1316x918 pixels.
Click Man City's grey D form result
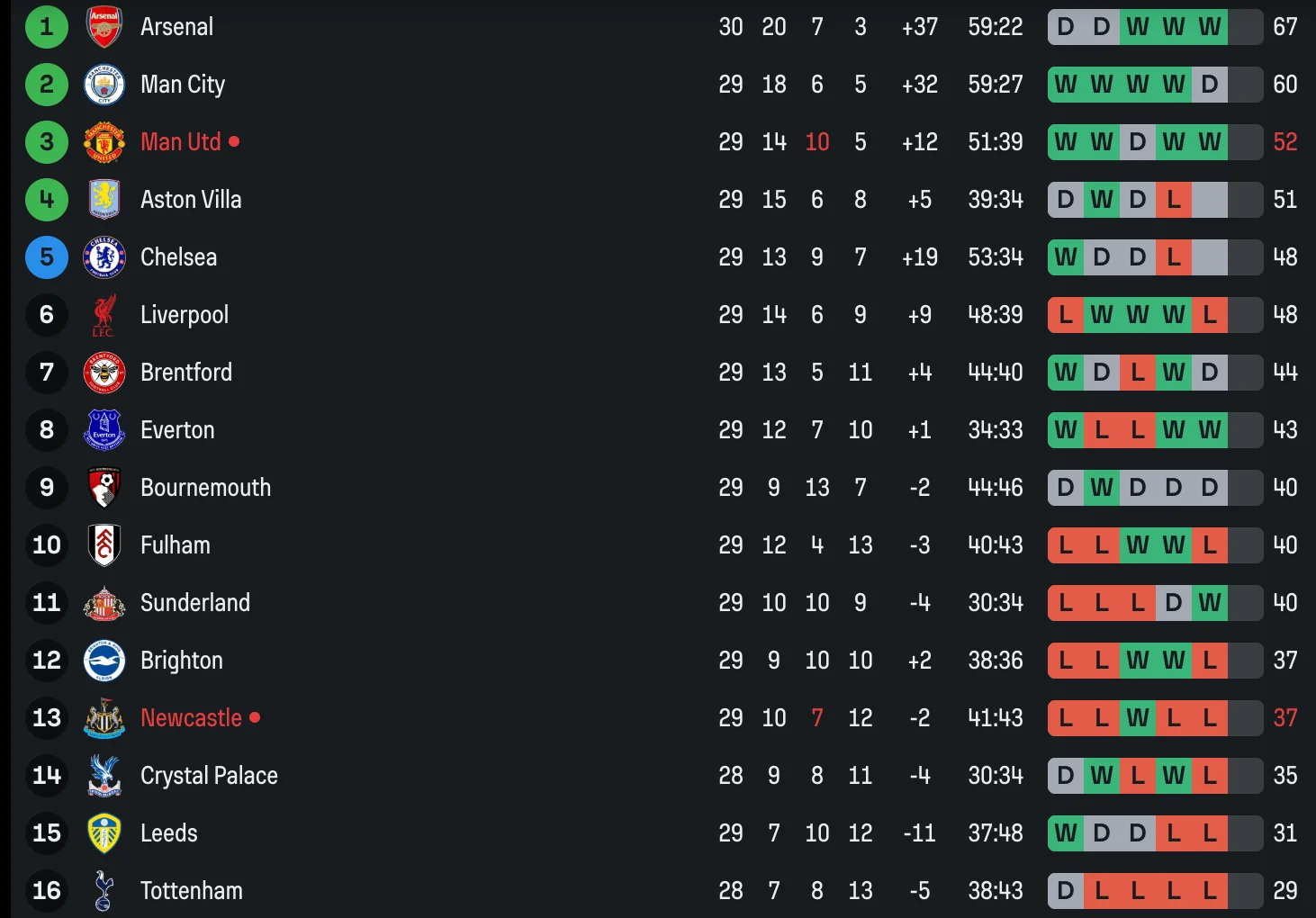coord(1210,85)
